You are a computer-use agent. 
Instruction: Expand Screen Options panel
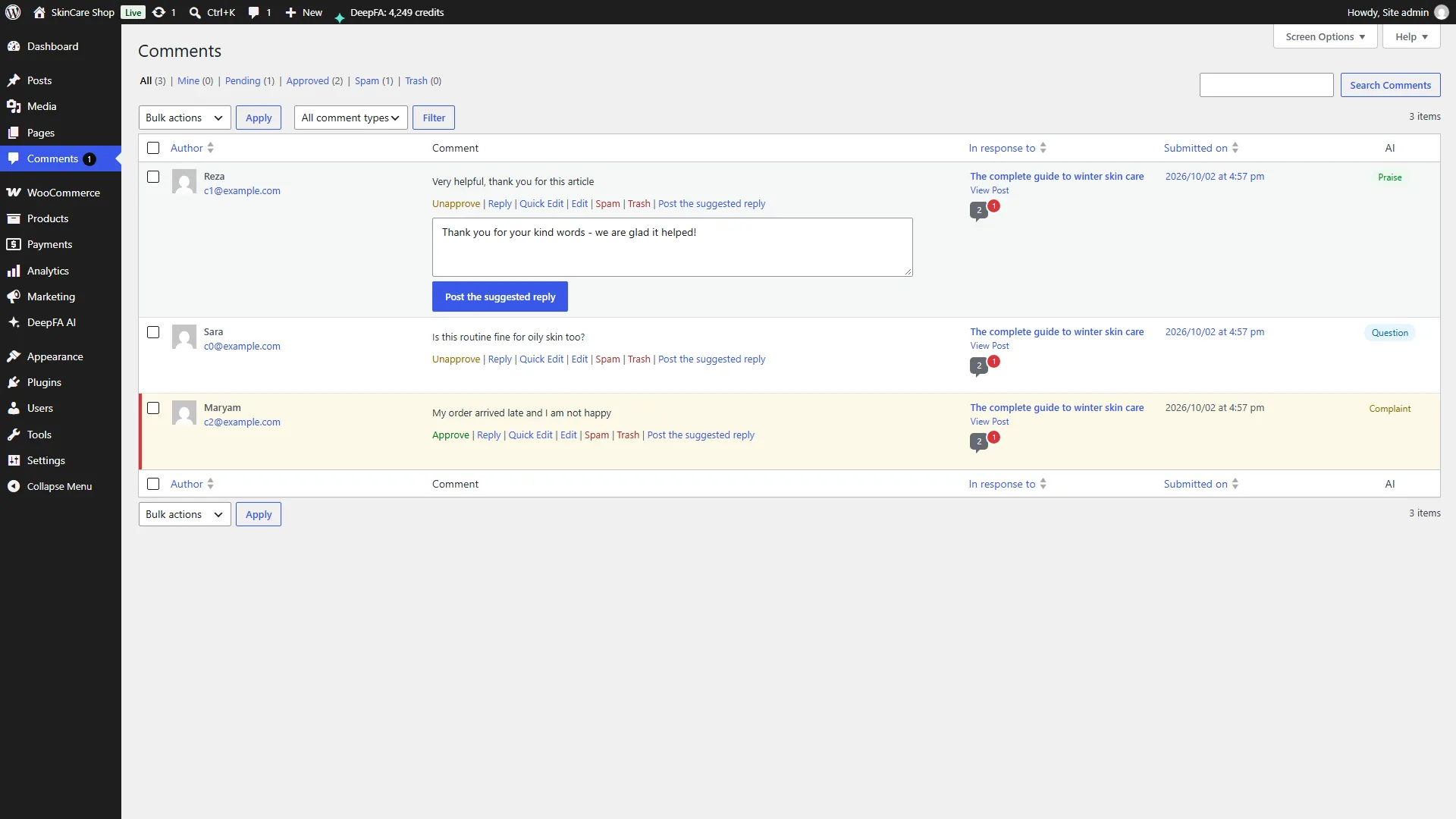pyautogui.click(x=1325, y=36)
